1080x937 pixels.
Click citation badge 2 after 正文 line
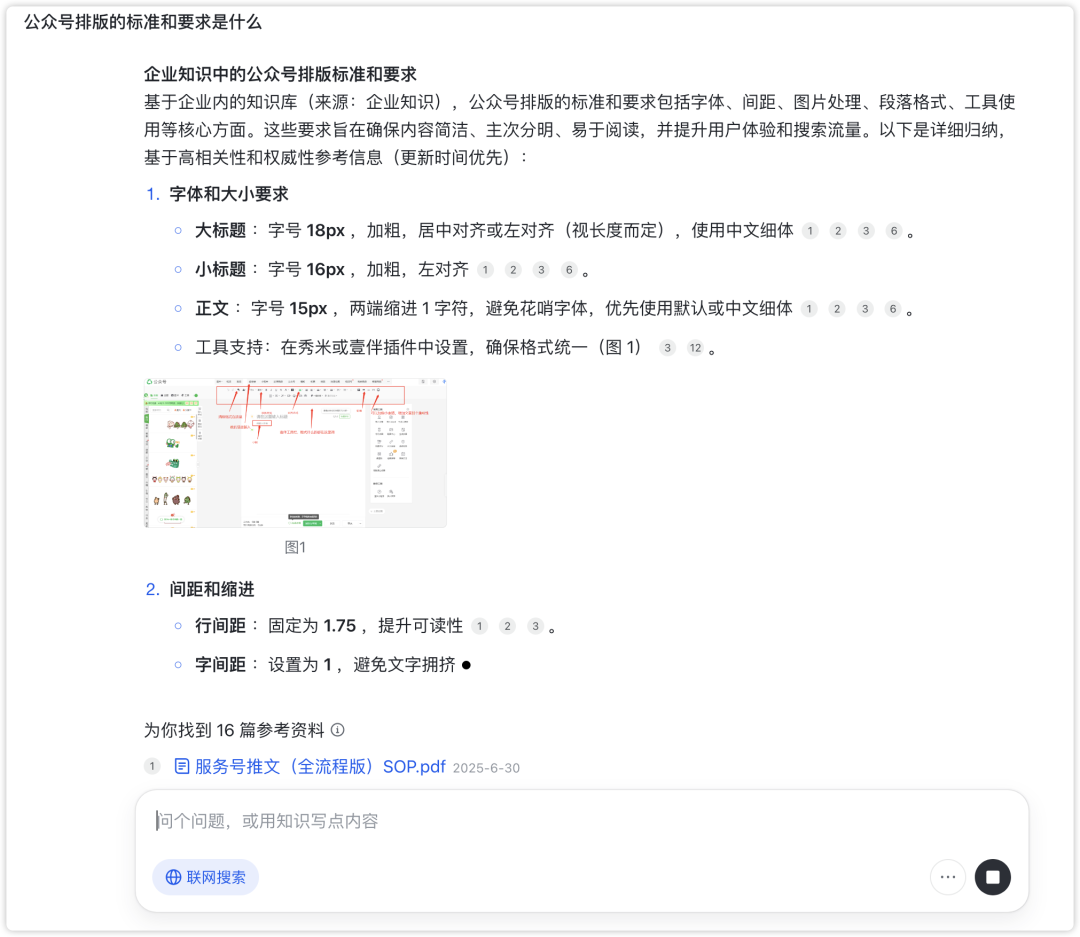(837, 309)
